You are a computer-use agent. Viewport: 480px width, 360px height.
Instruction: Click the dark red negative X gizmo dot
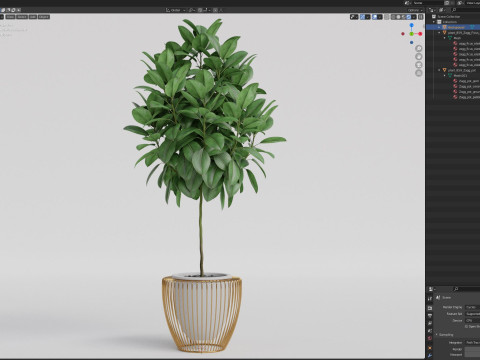403,34
